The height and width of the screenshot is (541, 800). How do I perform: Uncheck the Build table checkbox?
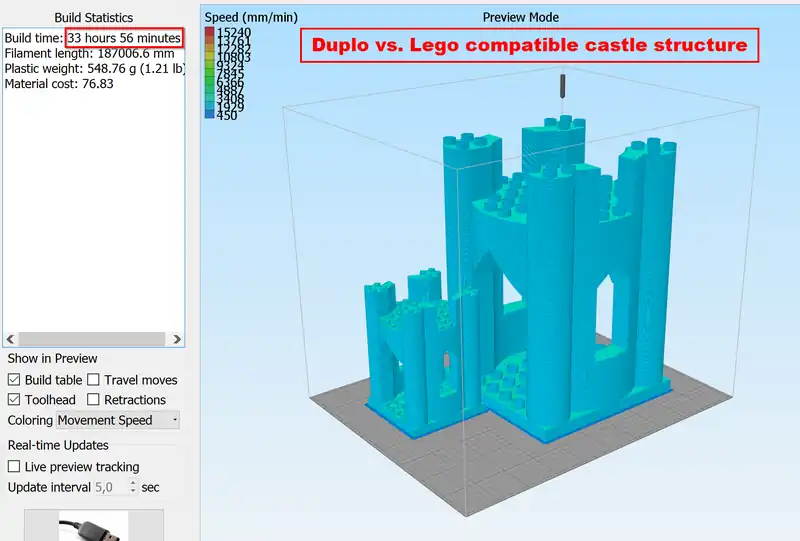(14, 380)
